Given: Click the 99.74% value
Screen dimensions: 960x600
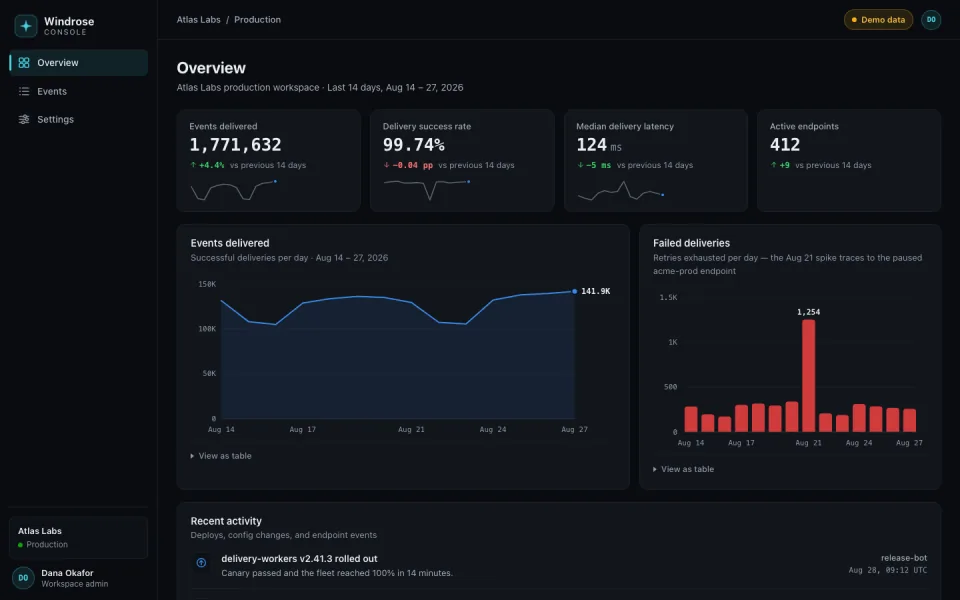Looking at the screenshot, I should click(414, 144).
